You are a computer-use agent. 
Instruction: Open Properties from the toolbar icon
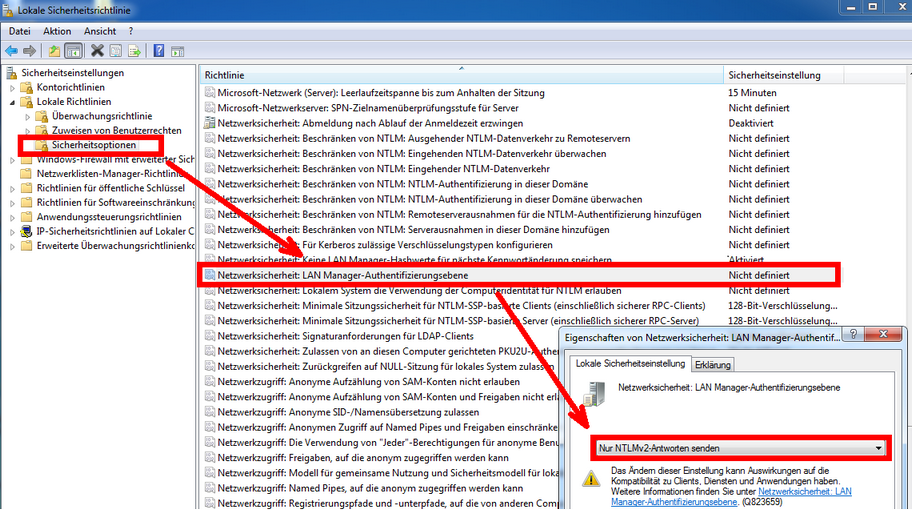point(116,51)
